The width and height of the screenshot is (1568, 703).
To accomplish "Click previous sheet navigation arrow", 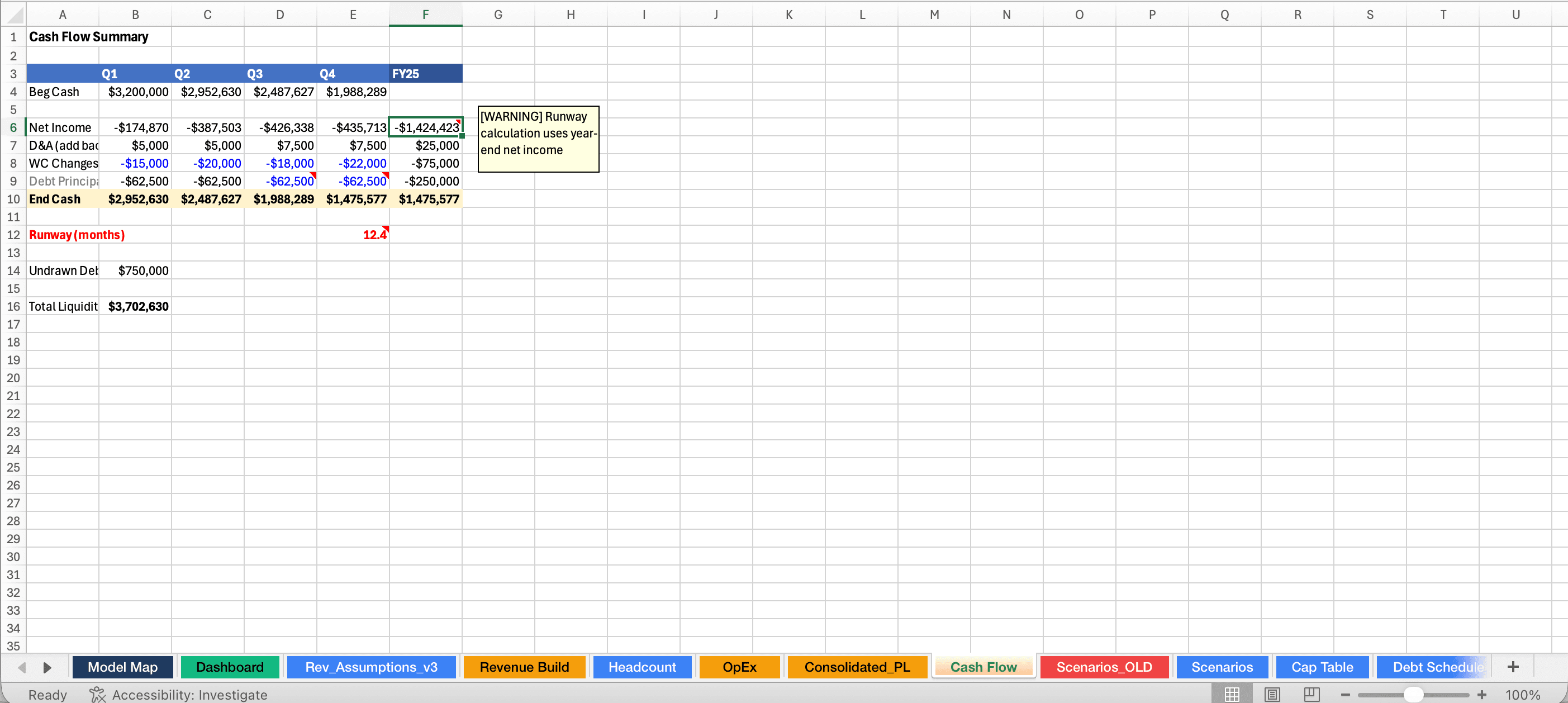I will (x=22, y=667).
